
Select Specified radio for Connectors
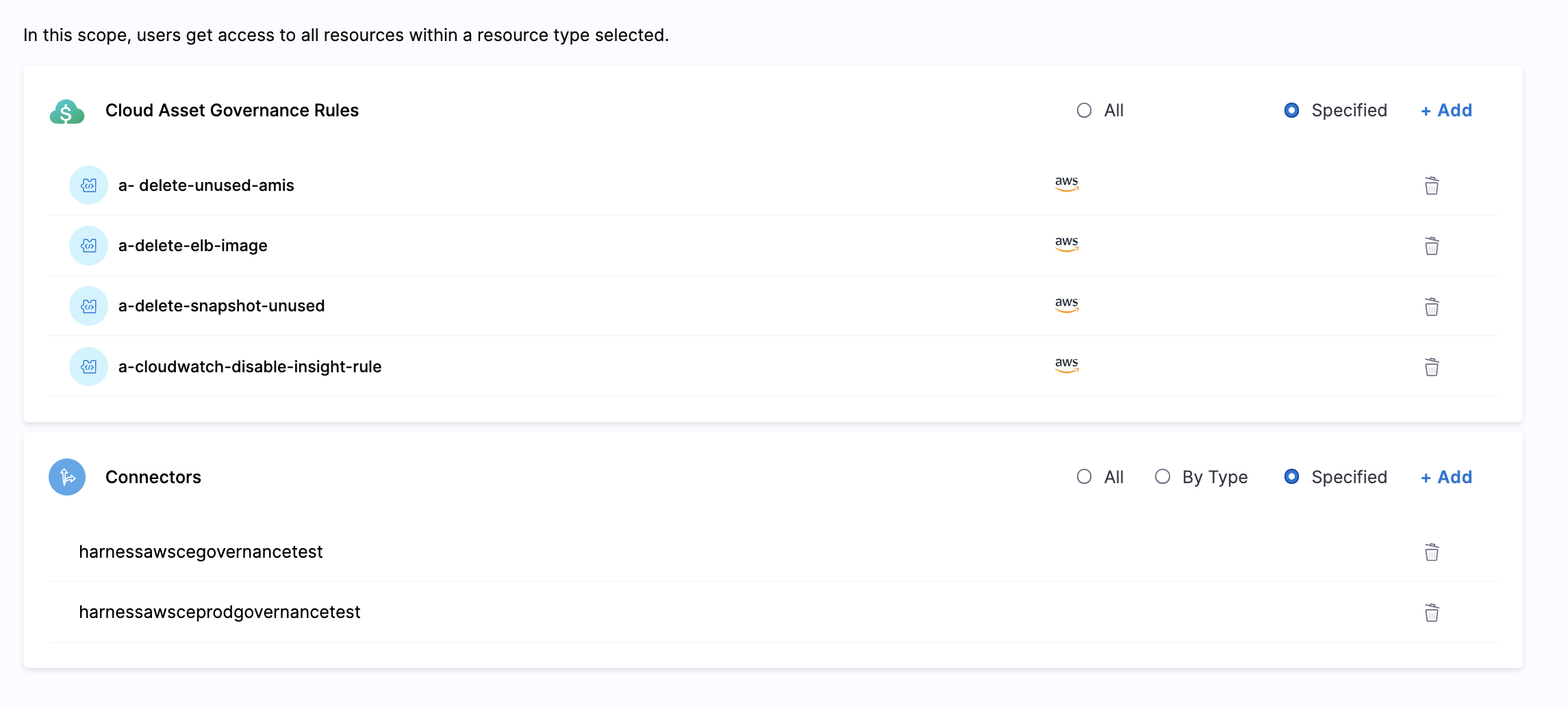pos(1291,476)
